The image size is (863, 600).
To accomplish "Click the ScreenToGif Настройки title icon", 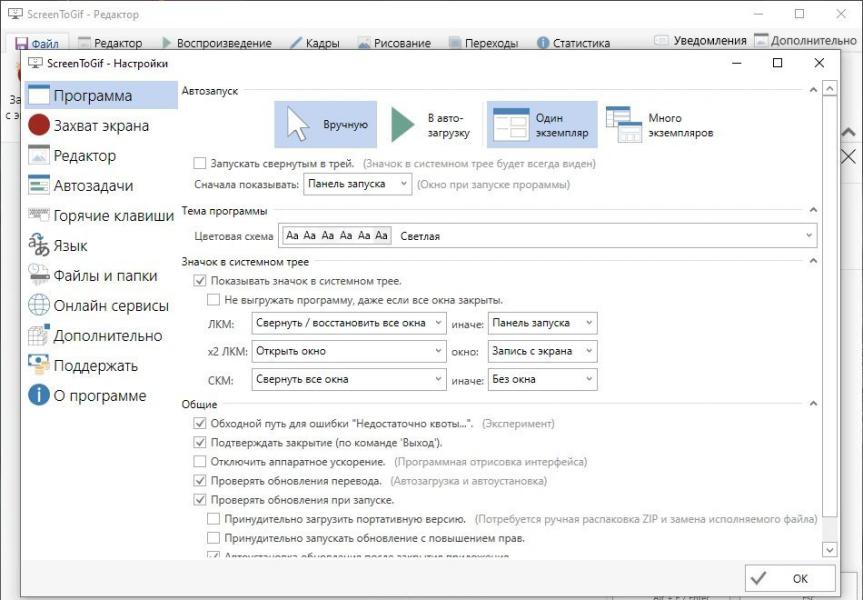I will [x=35, y=63].
